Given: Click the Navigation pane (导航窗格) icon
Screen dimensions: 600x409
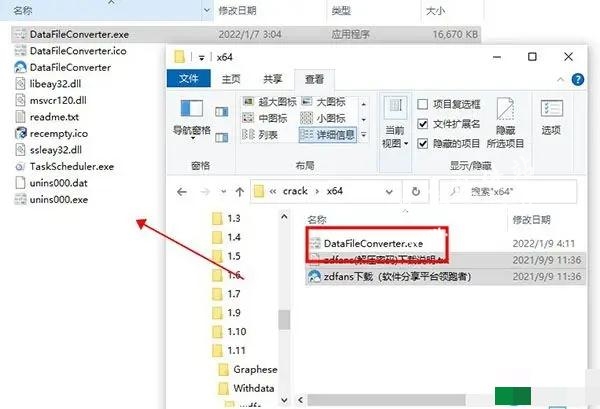Looking at the screenshot, I should click(x=192, y=108).
